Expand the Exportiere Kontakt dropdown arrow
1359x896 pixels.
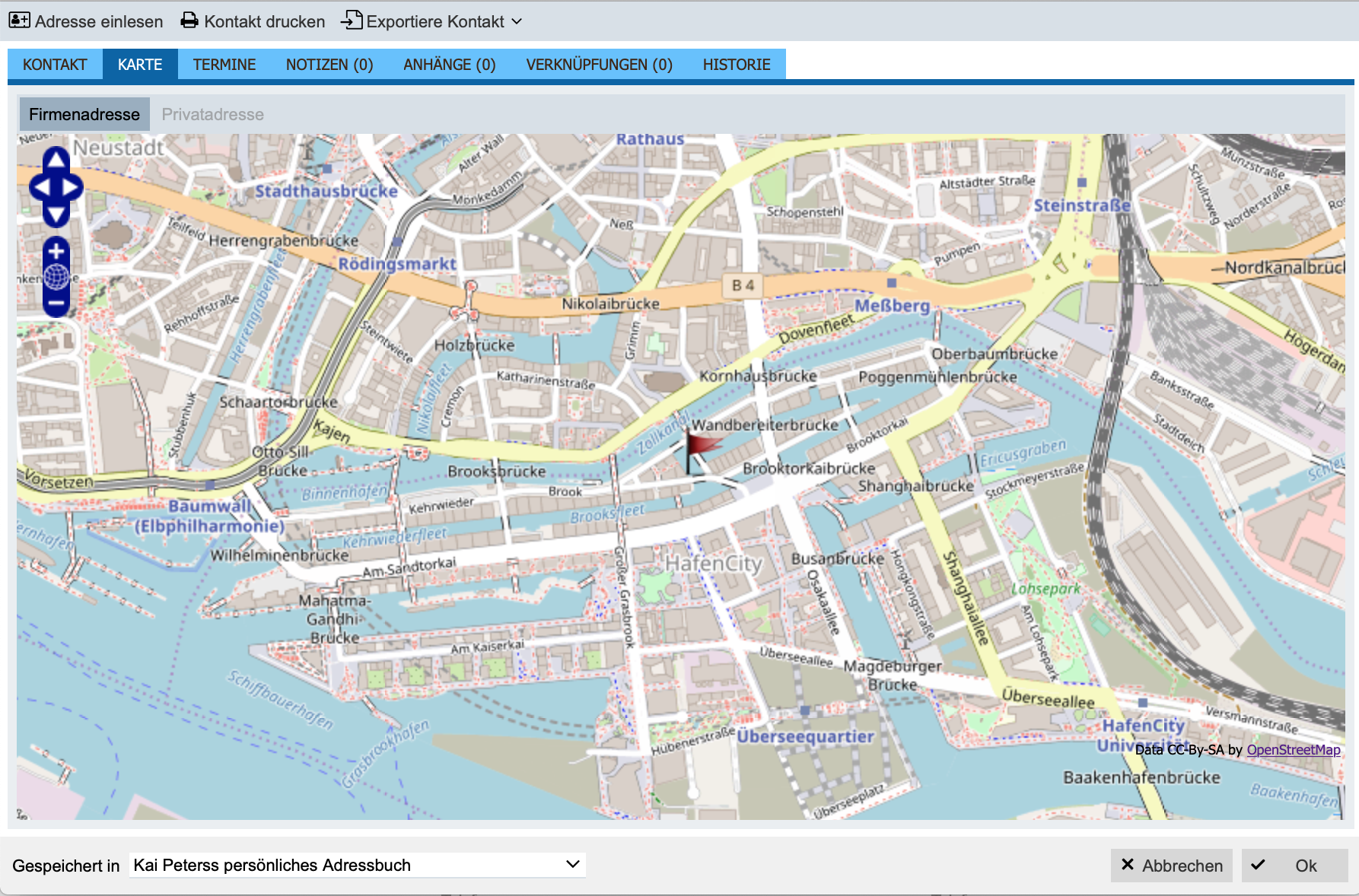point(517,21)
